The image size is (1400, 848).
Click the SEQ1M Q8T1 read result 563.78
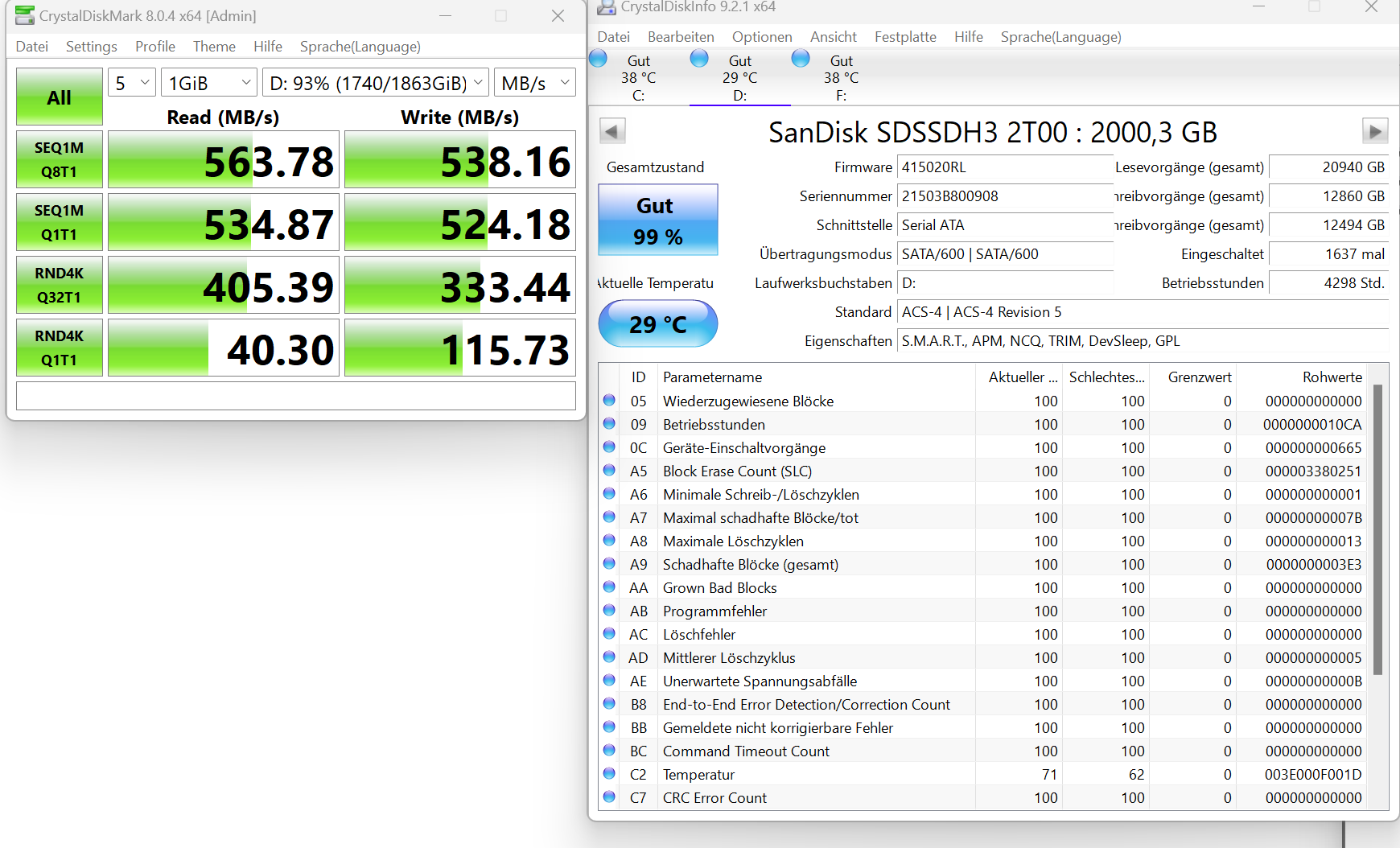coord(224,159)
